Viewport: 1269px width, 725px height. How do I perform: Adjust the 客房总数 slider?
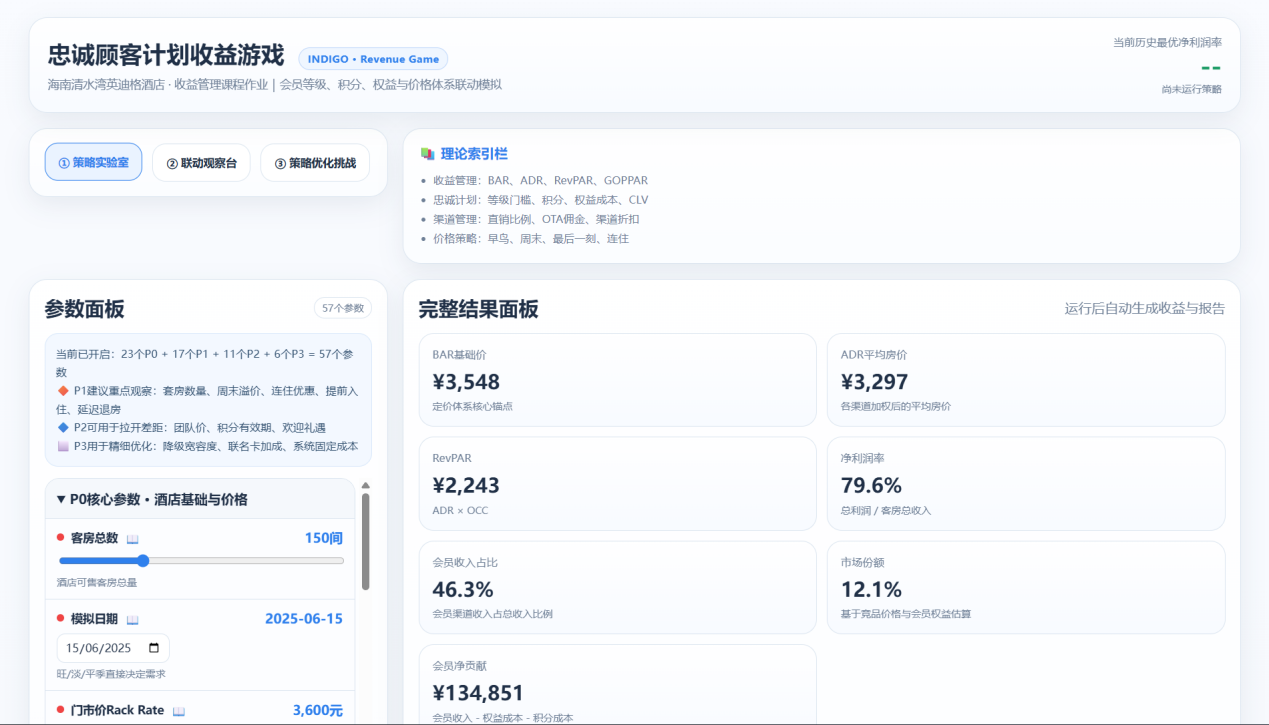[x=201, y=561]
